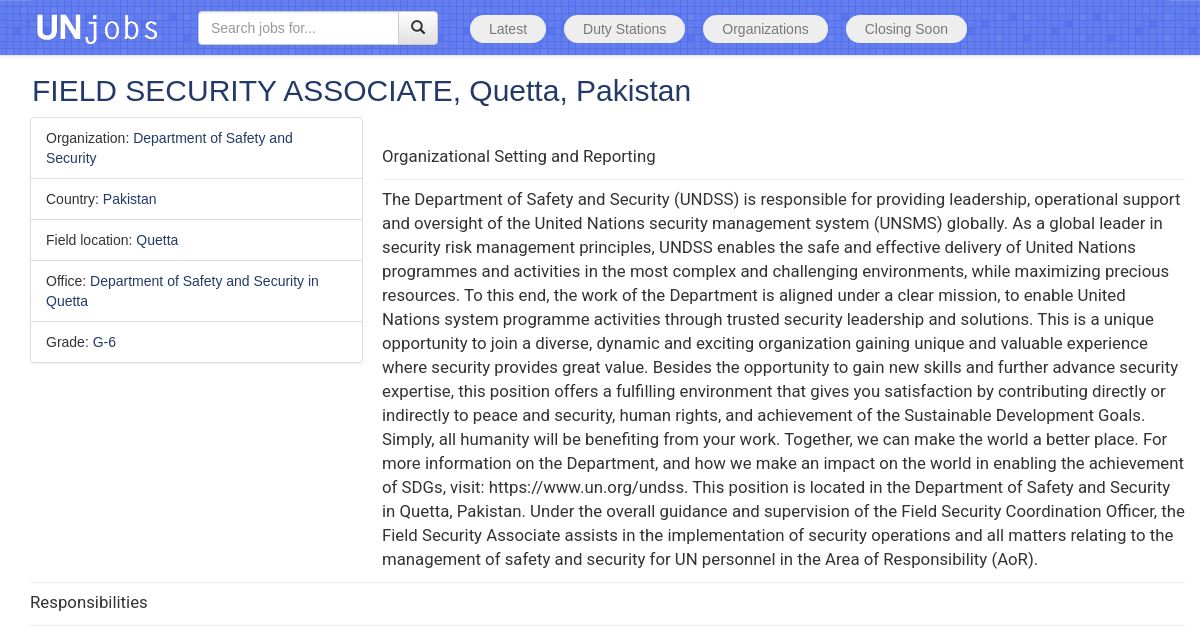Open the Duty Stations page

[x=624, y=29]
